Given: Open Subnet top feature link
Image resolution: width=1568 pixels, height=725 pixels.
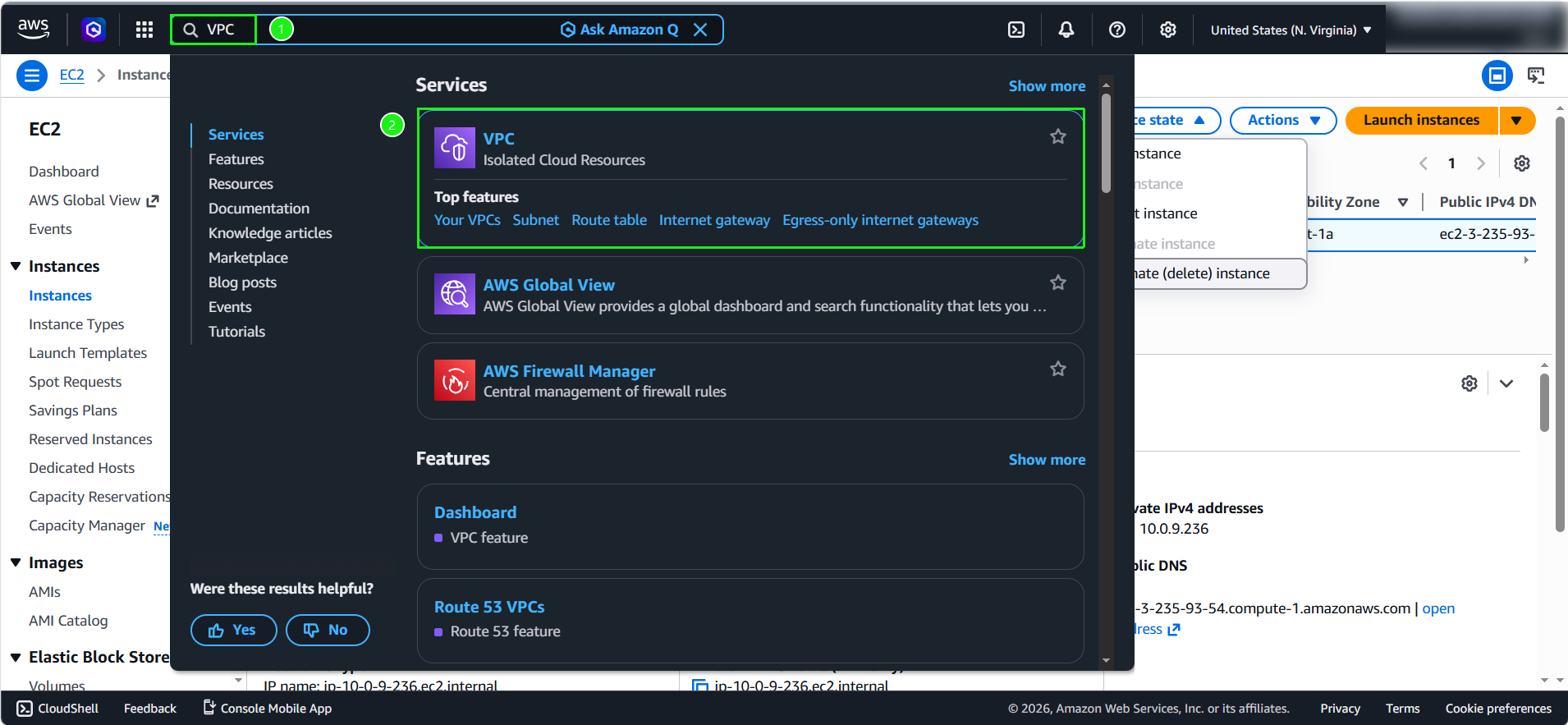Looking at the screenshot, I should coord(535,220).
